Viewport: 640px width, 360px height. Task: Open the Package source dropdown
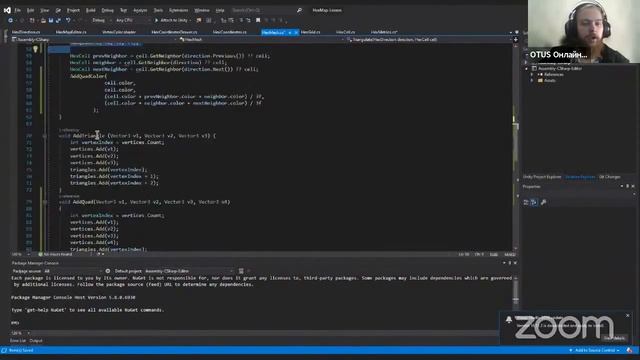pyautogui.click(x=73, y=271)
